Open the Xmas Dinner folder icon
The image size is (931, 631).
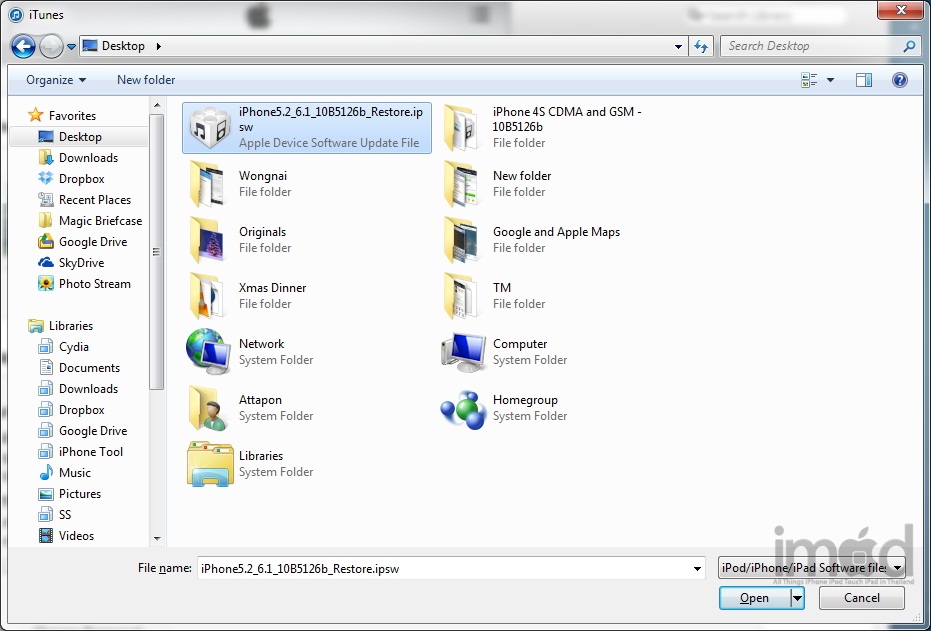pyautogui.click(x=208, y=296)
